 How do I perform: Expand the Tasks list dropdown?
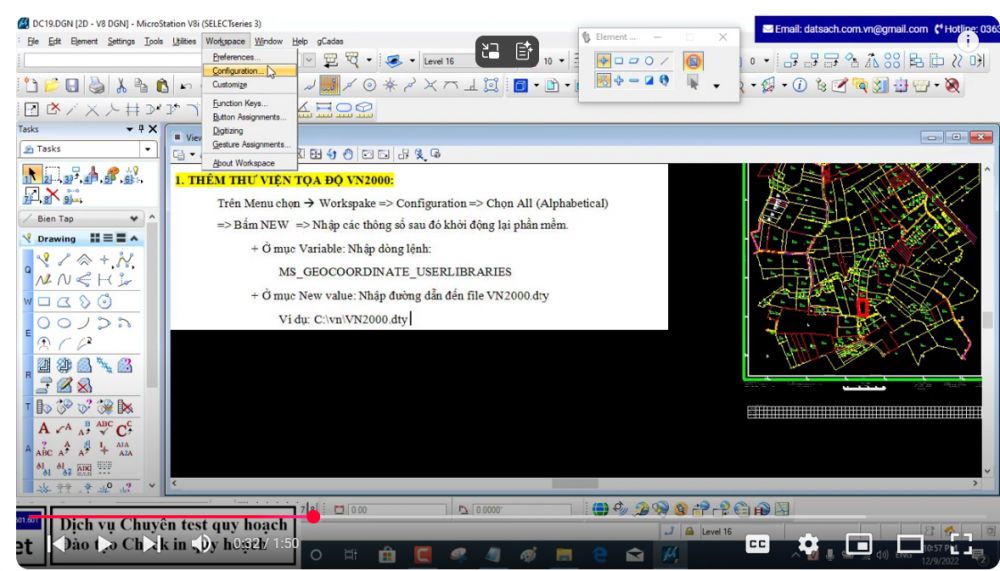coord(150,149)
